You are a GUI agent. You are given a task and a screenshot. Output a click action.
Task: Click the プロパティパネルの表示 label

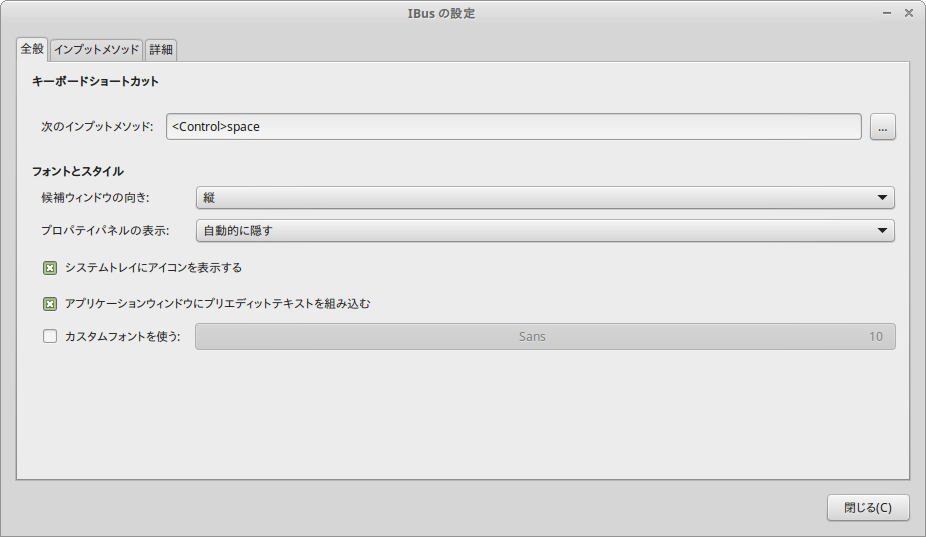tap(105, 230)
